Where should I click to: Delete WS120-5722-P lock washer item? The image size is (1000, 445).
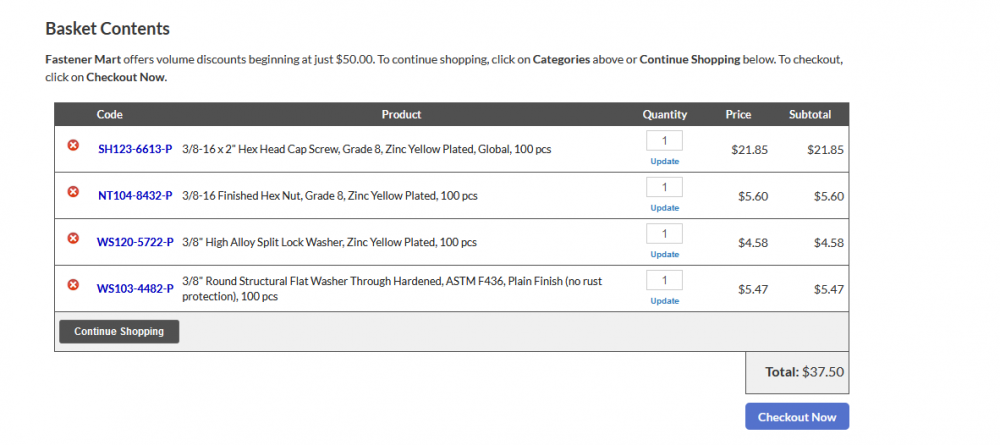pyautogui.click(x=73, y=238)
